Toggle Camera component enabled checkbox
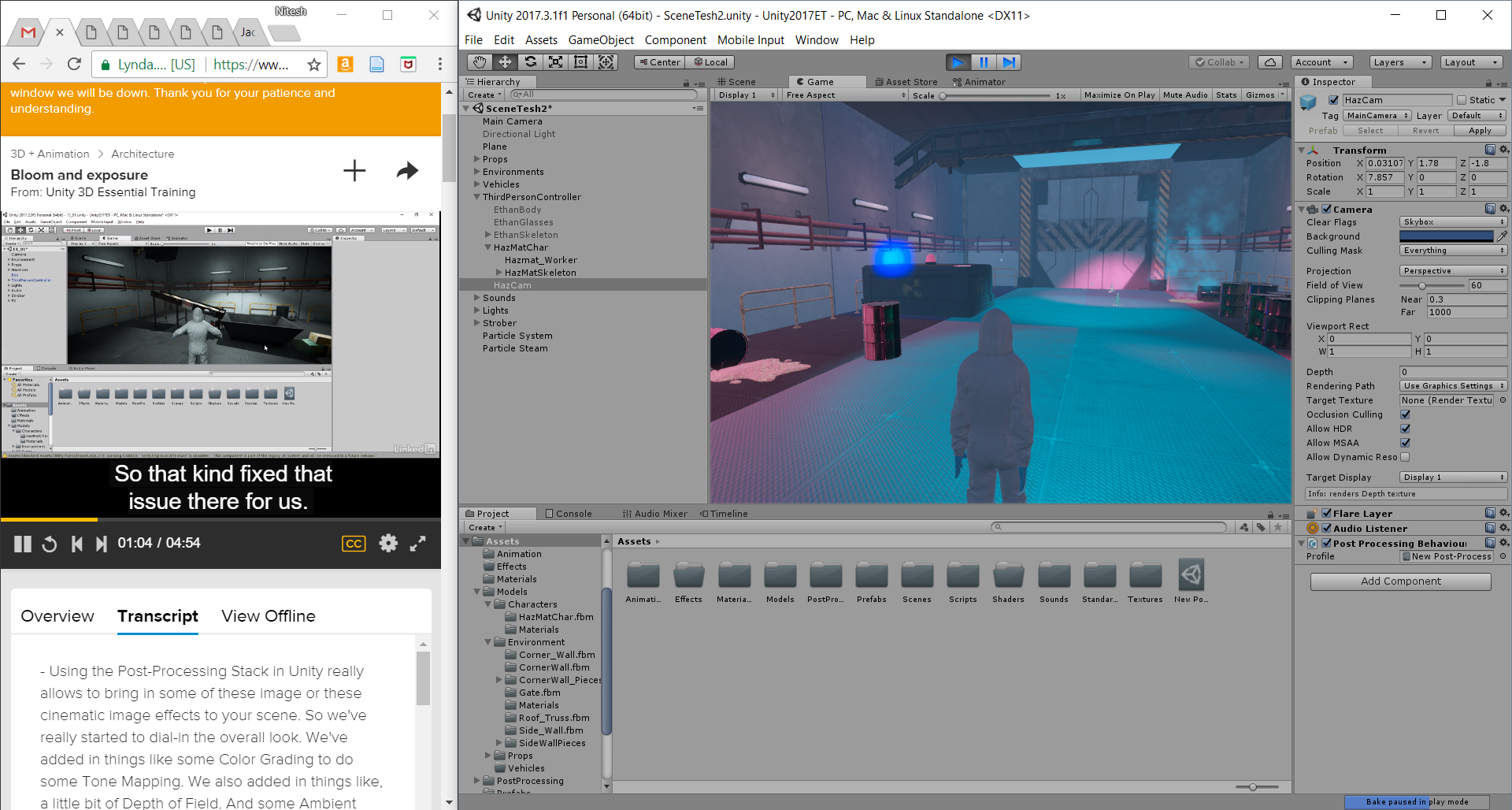 pos(1326,209)
